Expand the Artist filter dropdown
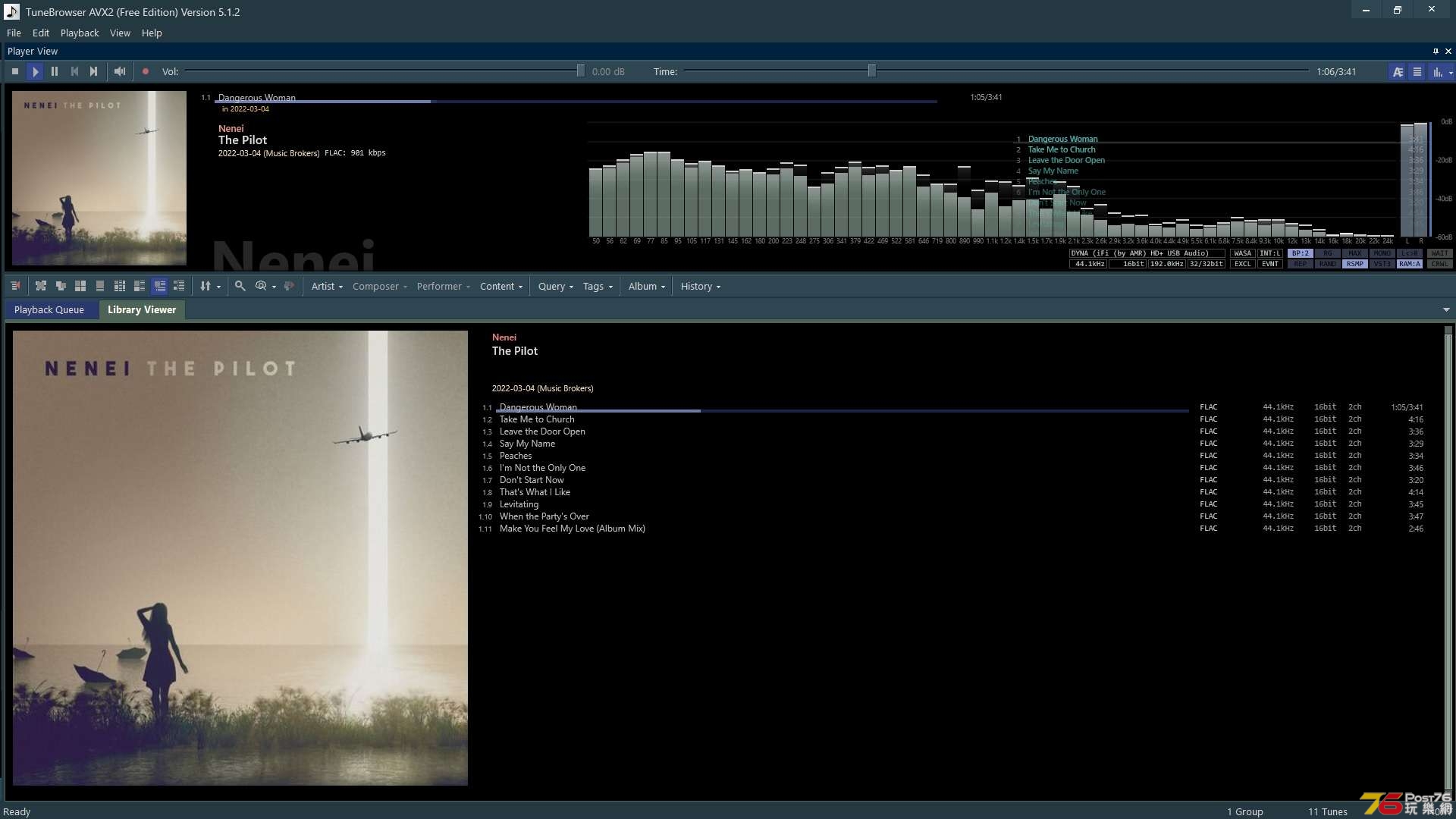The height and width of the screenshot is (819, 1456). pyautogui.click(x=327, y=286)
